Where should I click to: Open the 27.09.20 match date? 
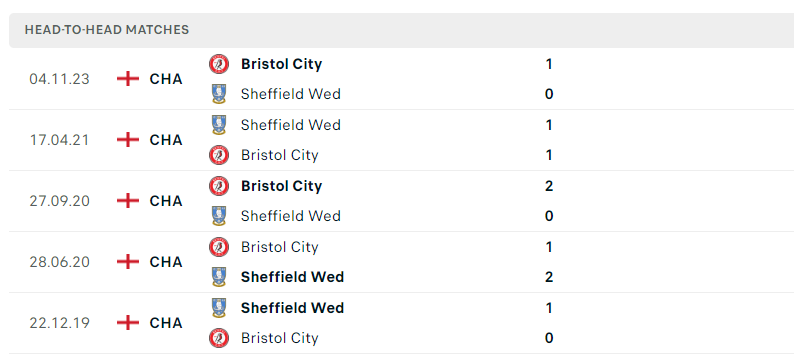tap(59, 201)
